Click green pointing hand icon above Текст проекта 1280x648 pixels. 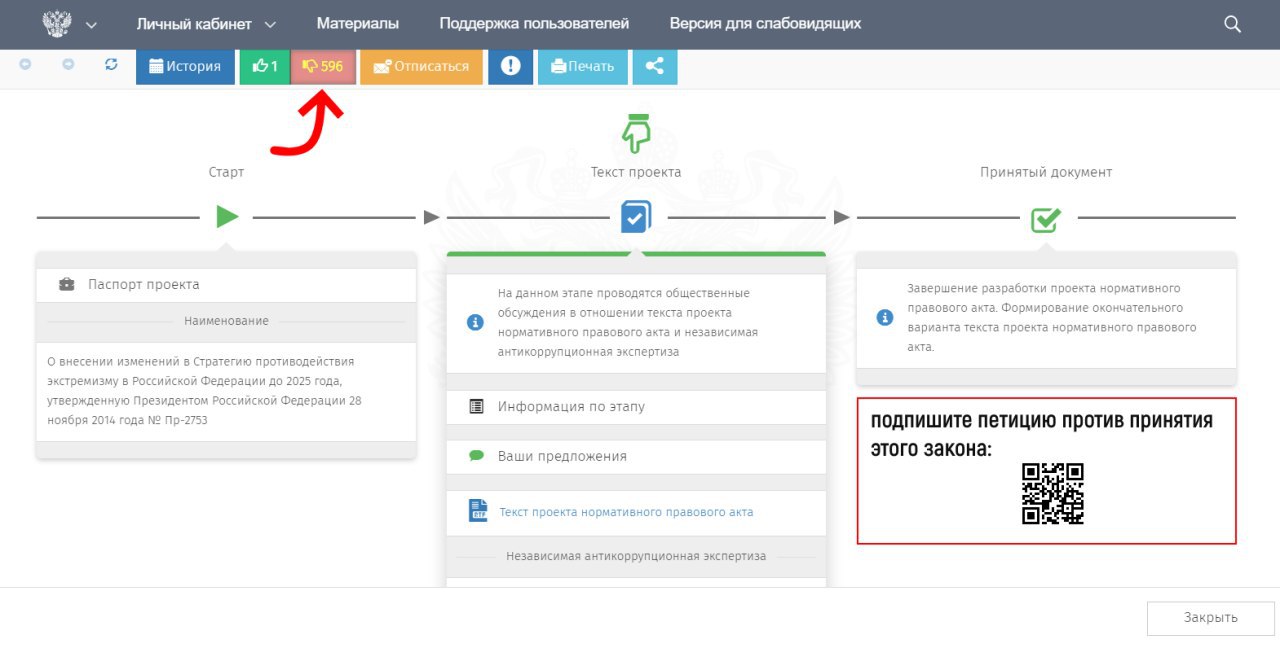(636, 132)
